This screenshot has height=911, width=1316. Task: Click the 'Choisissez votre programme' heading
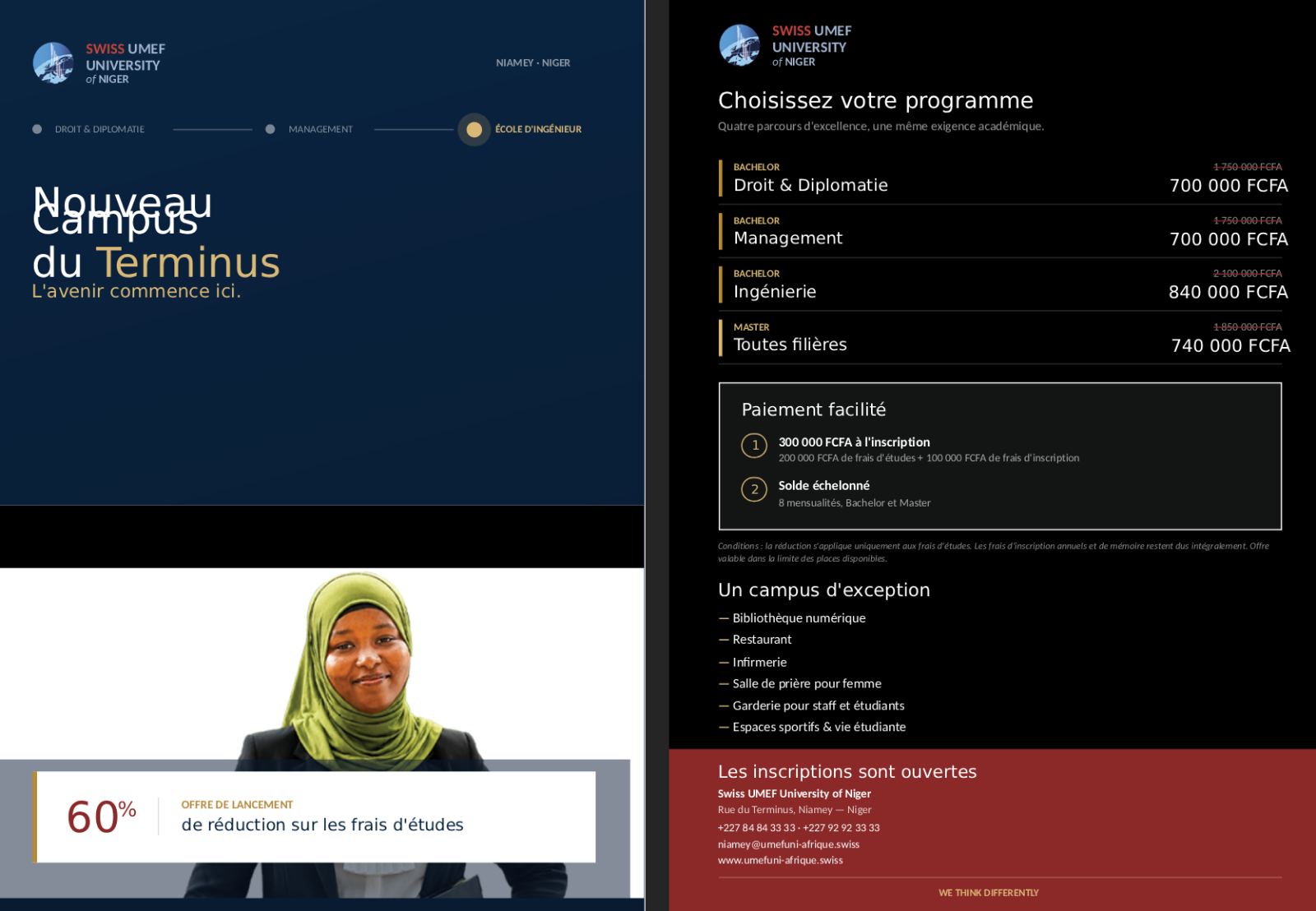876,100
